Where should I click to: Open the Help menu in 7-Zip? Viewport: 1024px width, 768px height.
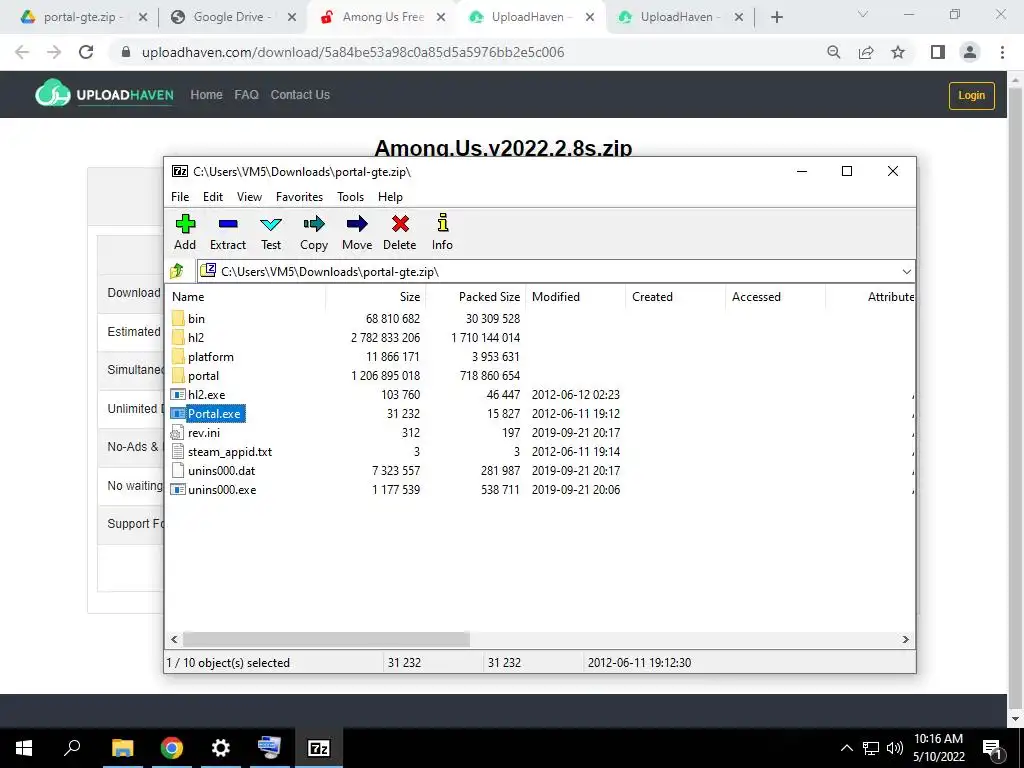click(x=391, y=197)
